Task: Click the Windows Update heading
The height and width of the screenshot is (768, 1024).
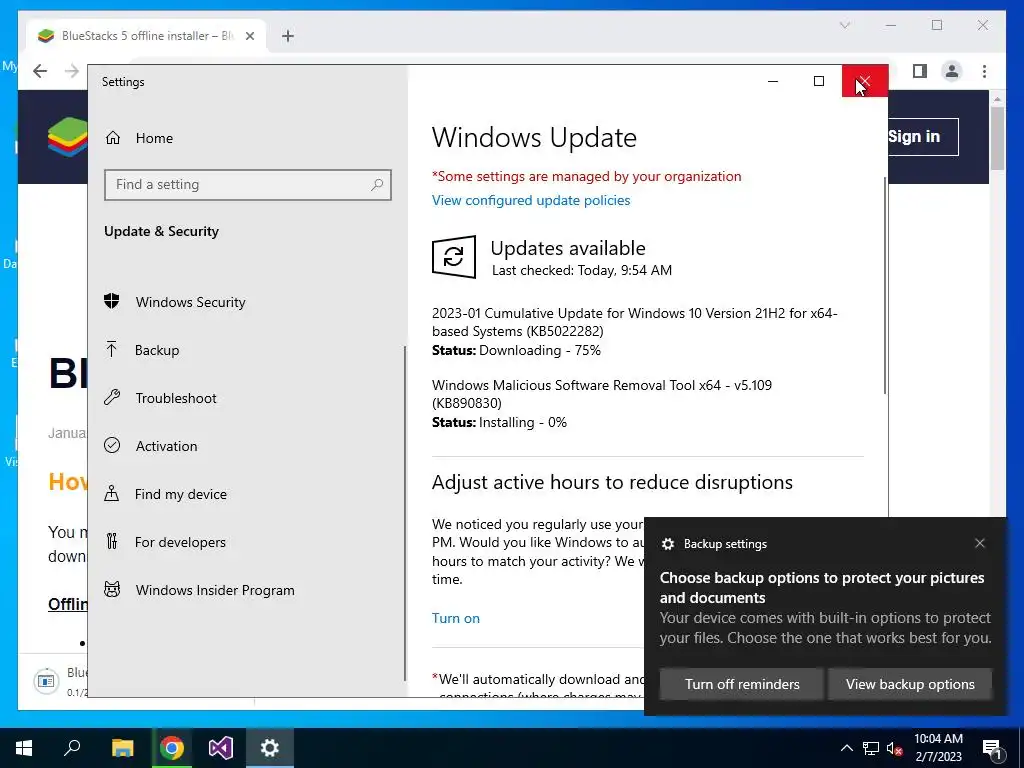Action: pyautogui.click(x=534, y=137)
